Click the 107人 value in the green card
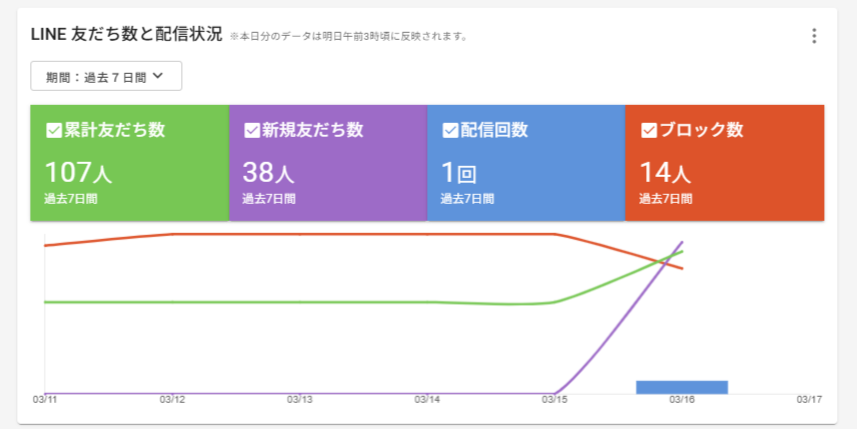Viewport: 857px width, 429px height. click(x=78, y=172)
